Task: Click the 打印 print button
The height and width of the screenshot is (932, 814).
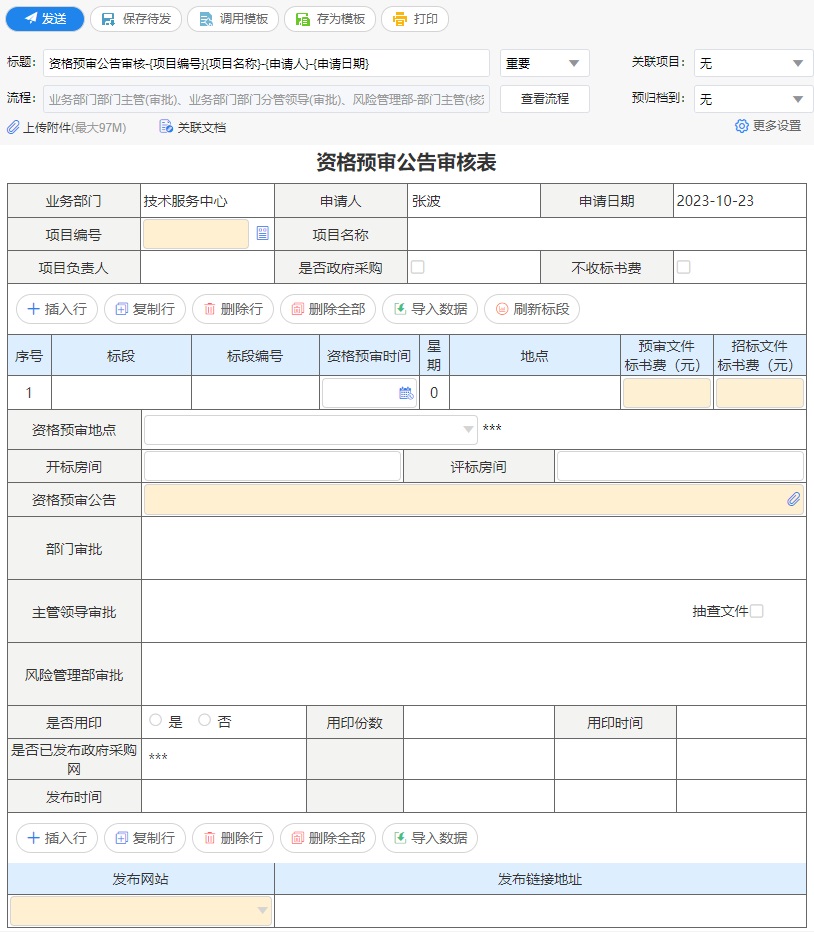Action: (x=415, y=19)
